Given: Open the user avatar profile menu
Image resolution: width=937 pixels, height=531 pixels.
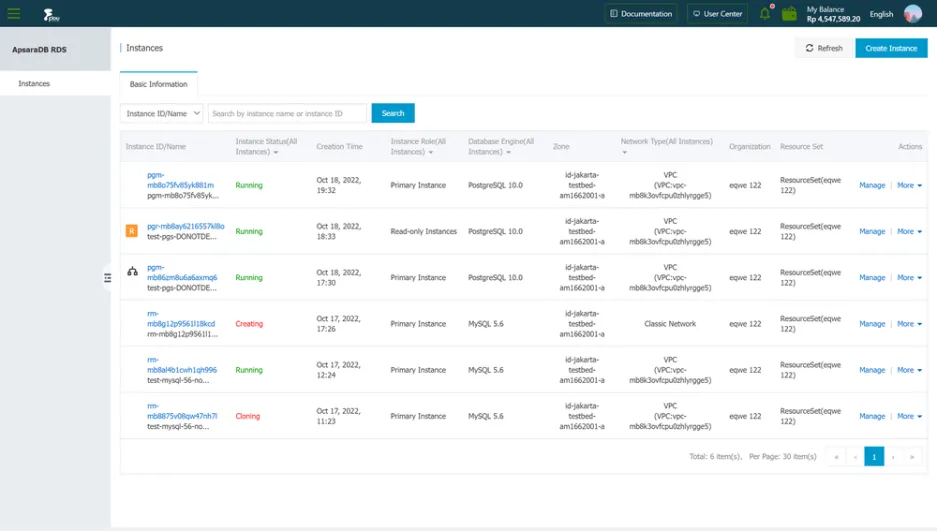Looking at the screenshot, I should pyautogui.click(x=912, y=14).
